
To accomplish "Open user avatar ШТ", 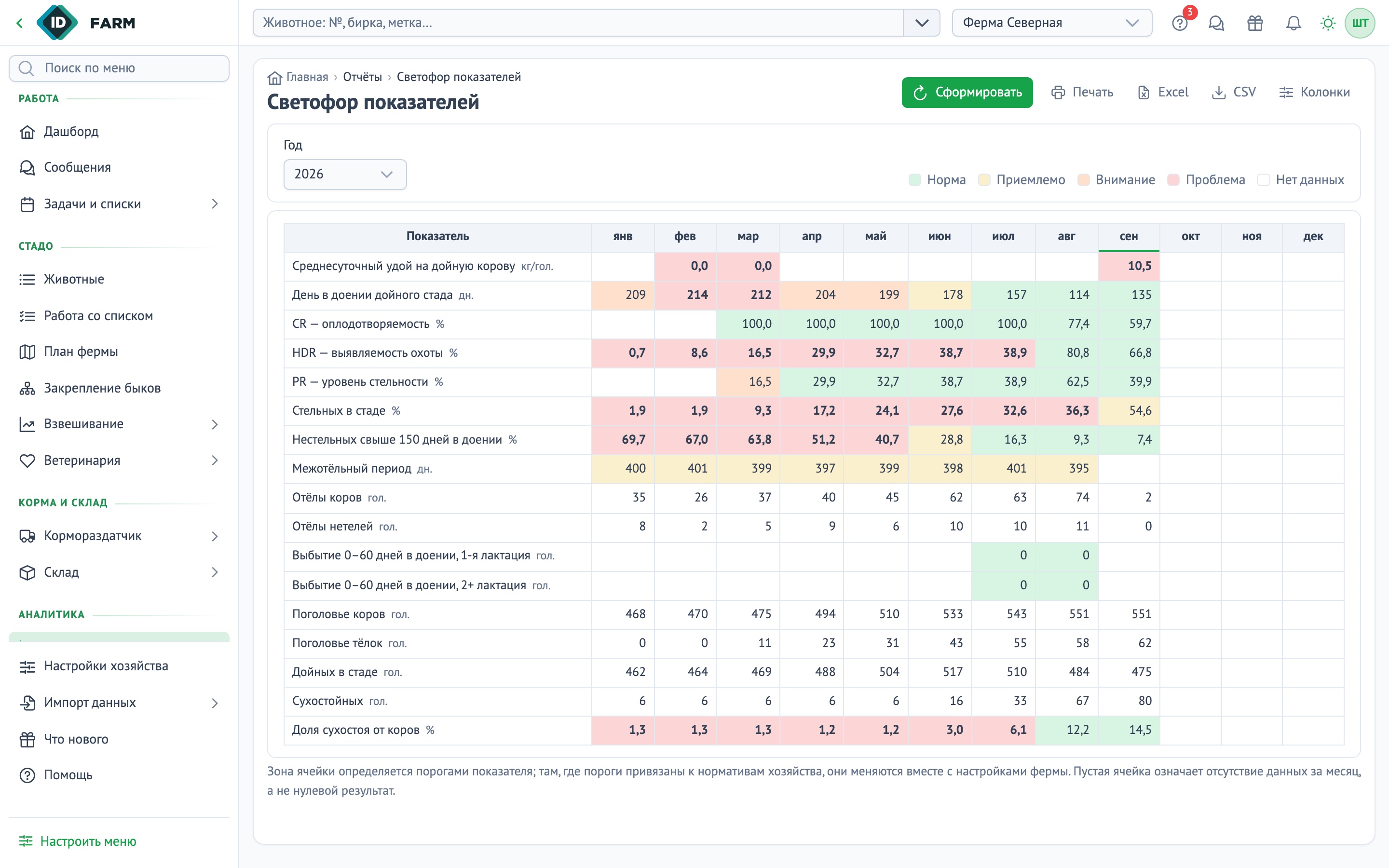I will (x=1360, y=23).
